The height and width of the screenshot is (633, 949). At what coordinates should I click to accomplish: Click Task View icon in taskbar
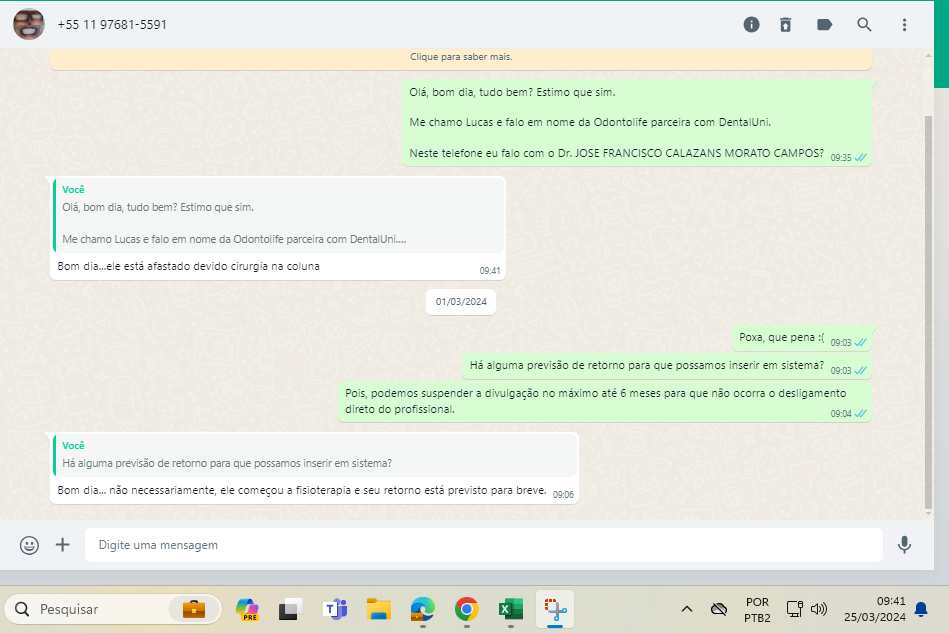(291, 609)
